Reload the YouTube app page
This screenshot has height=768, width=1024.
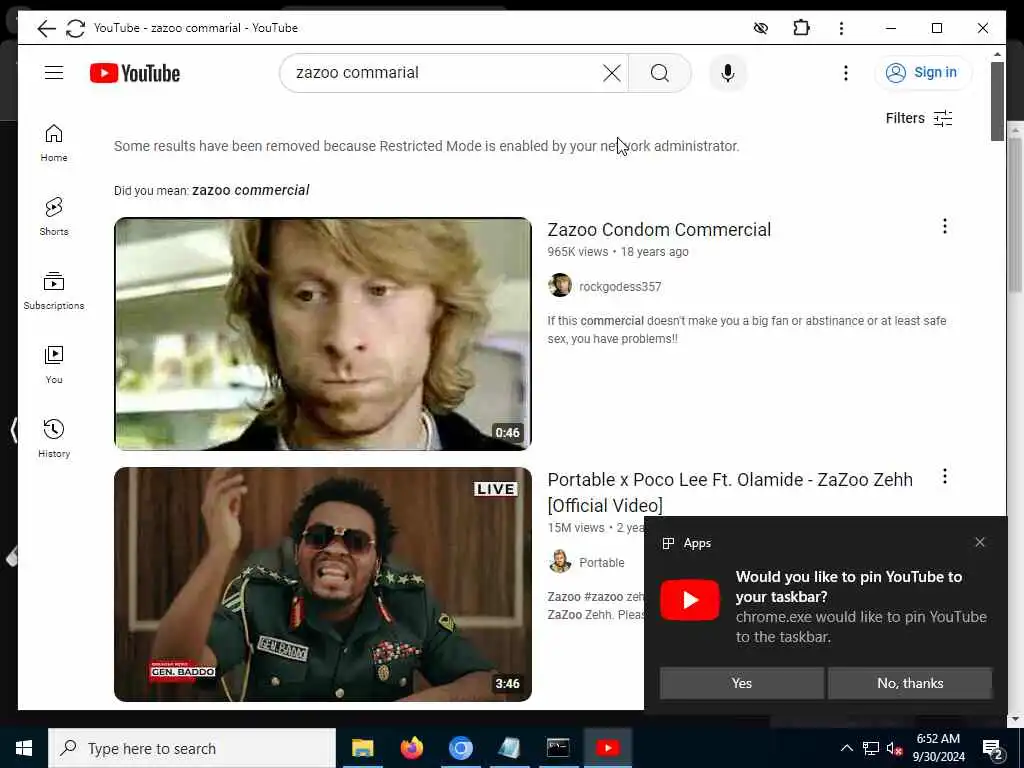pyautogui.click(x=76, y=28)
